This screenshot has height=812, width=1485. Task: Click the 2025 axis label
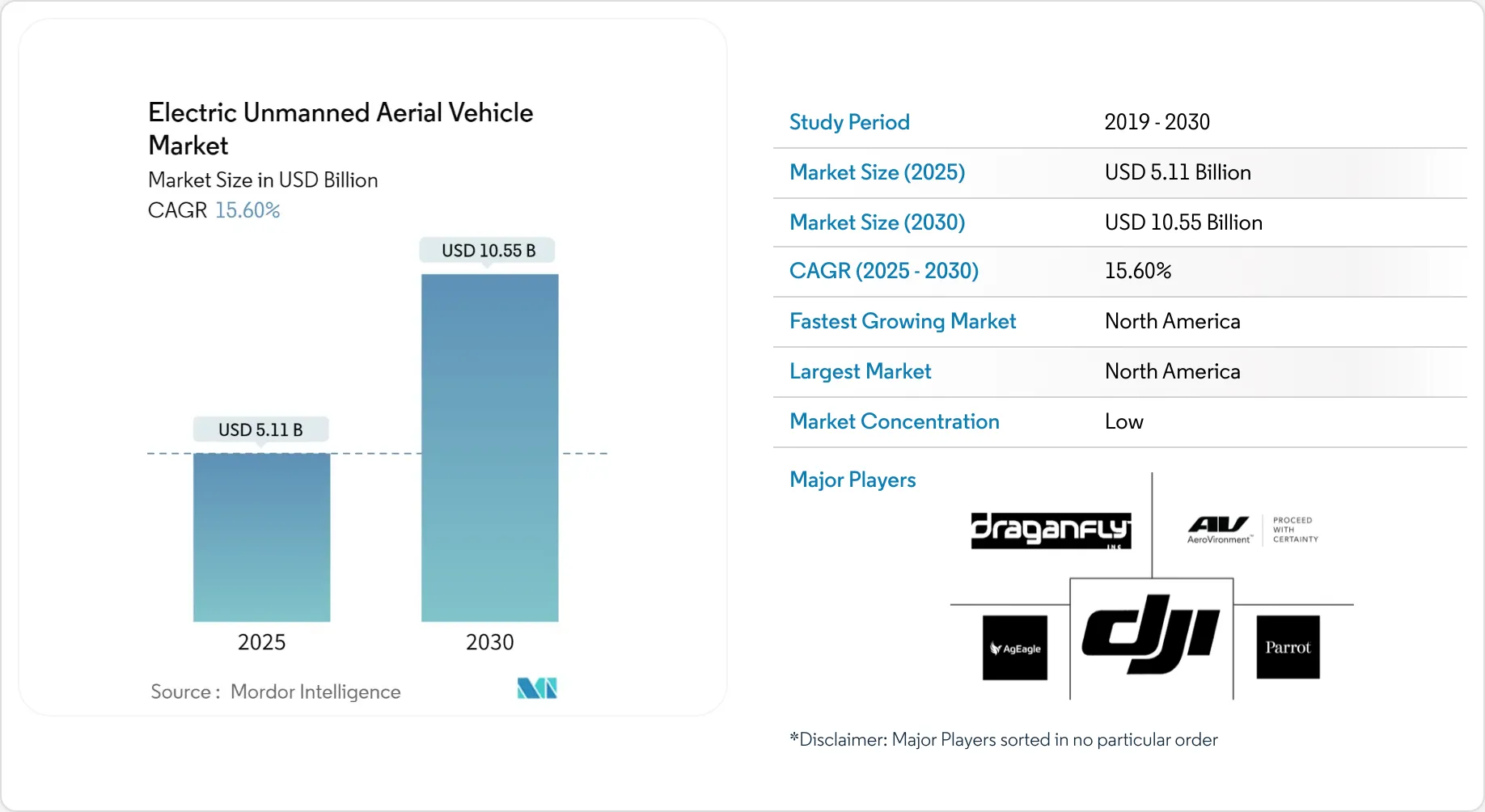(261, 642)
